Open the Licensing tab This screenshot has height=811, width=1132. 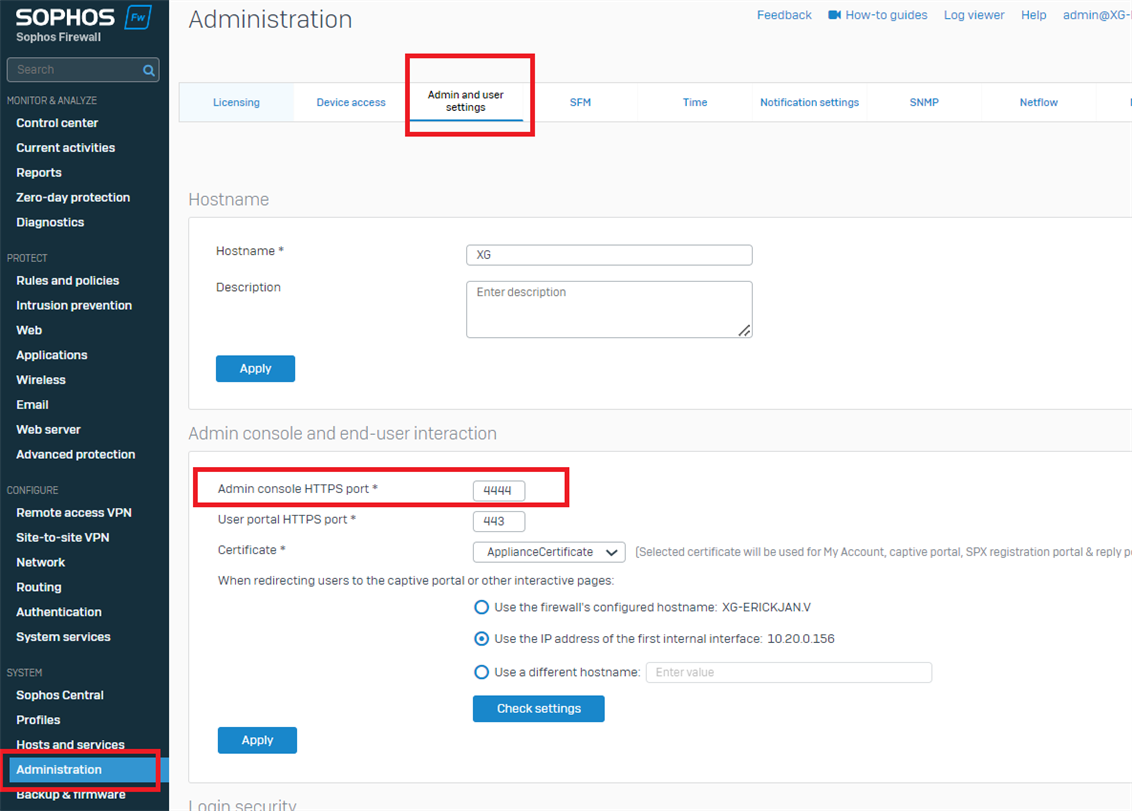[x=236, y=102]
